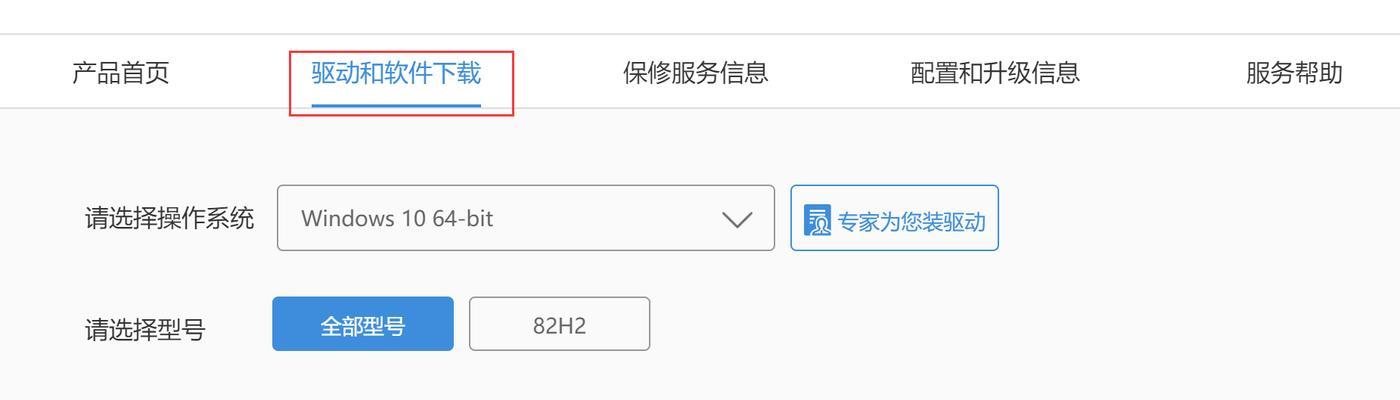Click the down chevron in the OS selector

737,219
